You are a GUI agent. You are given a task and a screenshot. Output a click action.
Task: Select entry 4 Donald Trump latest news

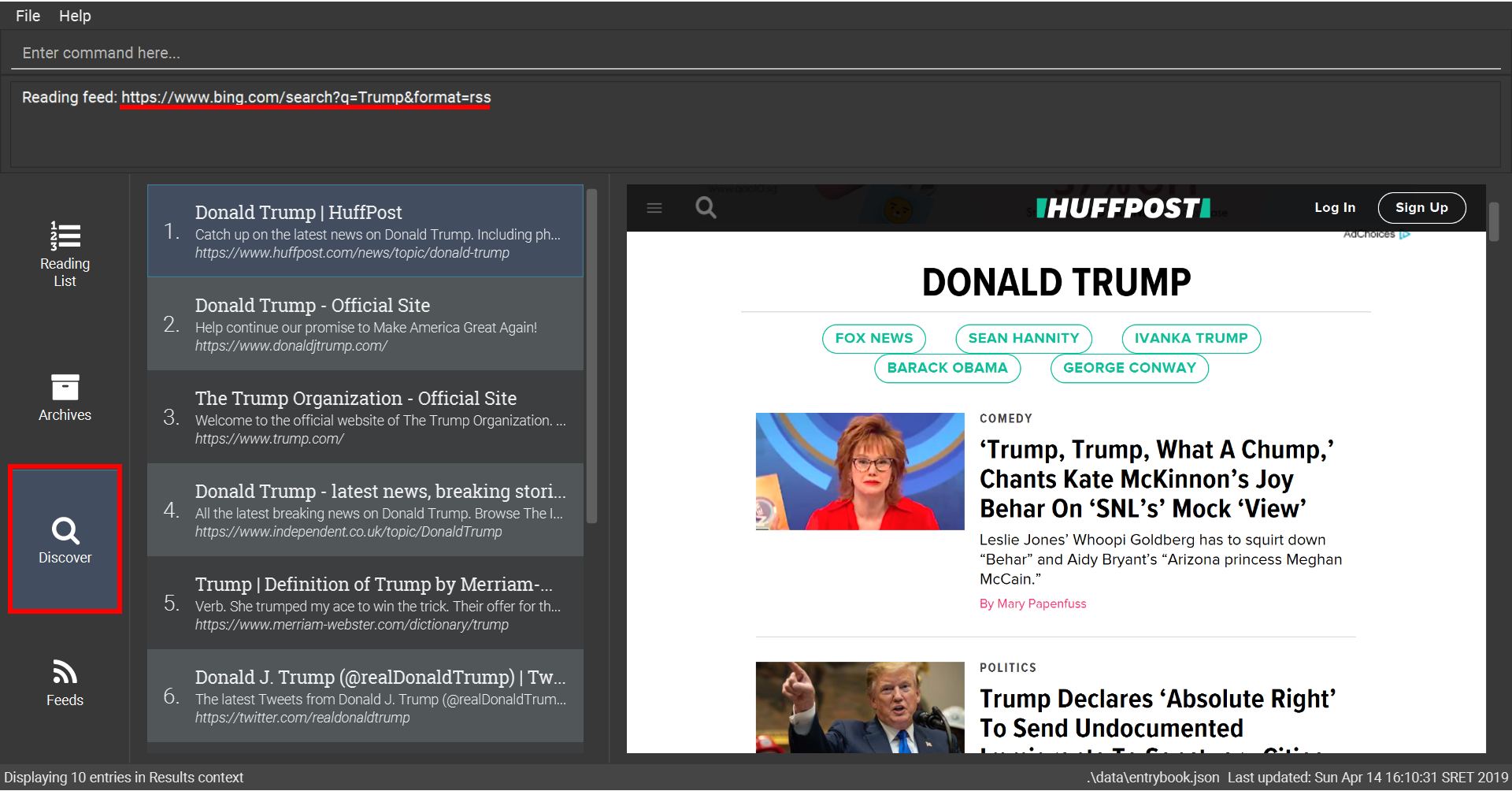pyautogui.click(x=365, y=510)
